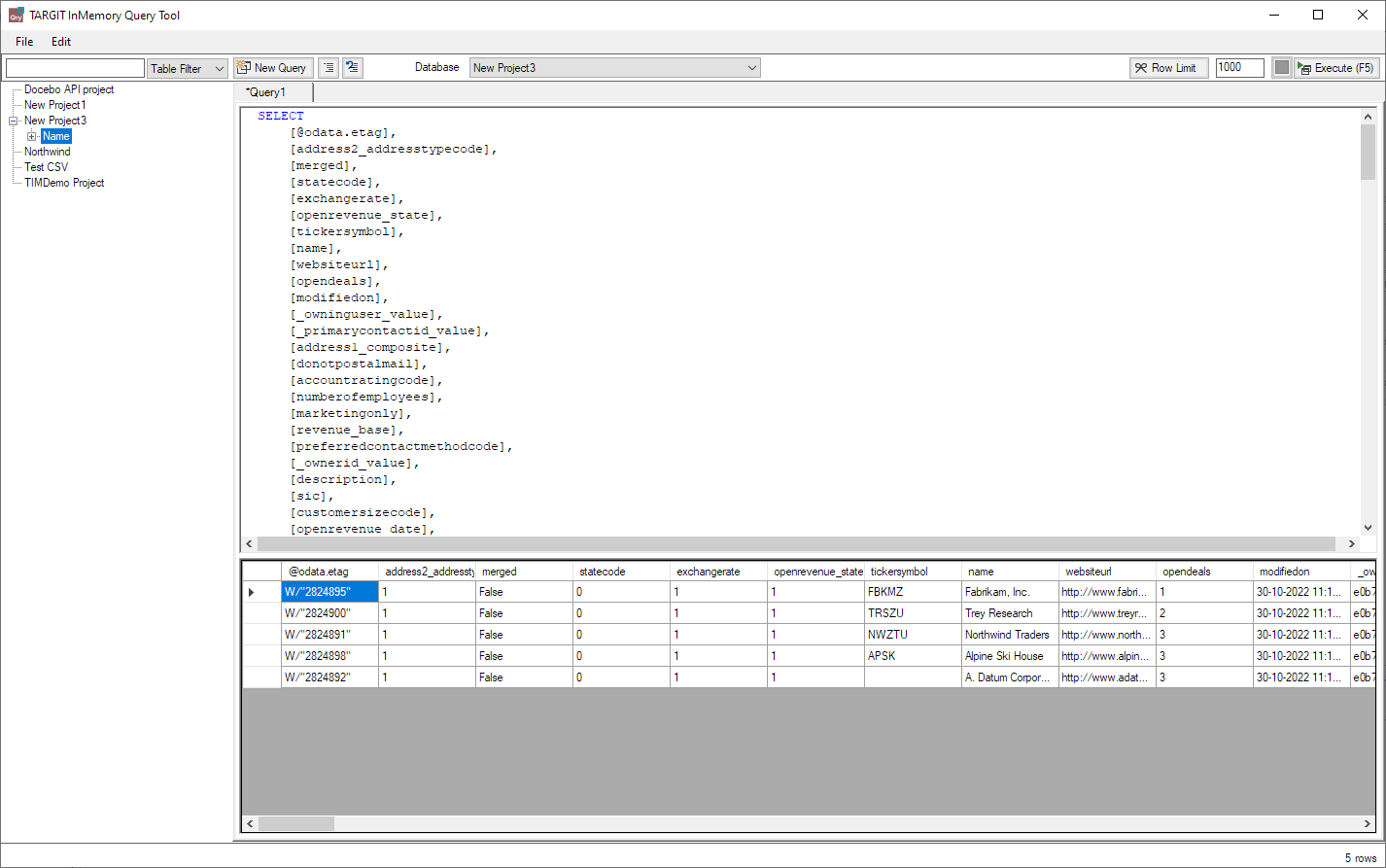Select the W/"2824891" cell
Screen dimensions: 1386x868
329,635
